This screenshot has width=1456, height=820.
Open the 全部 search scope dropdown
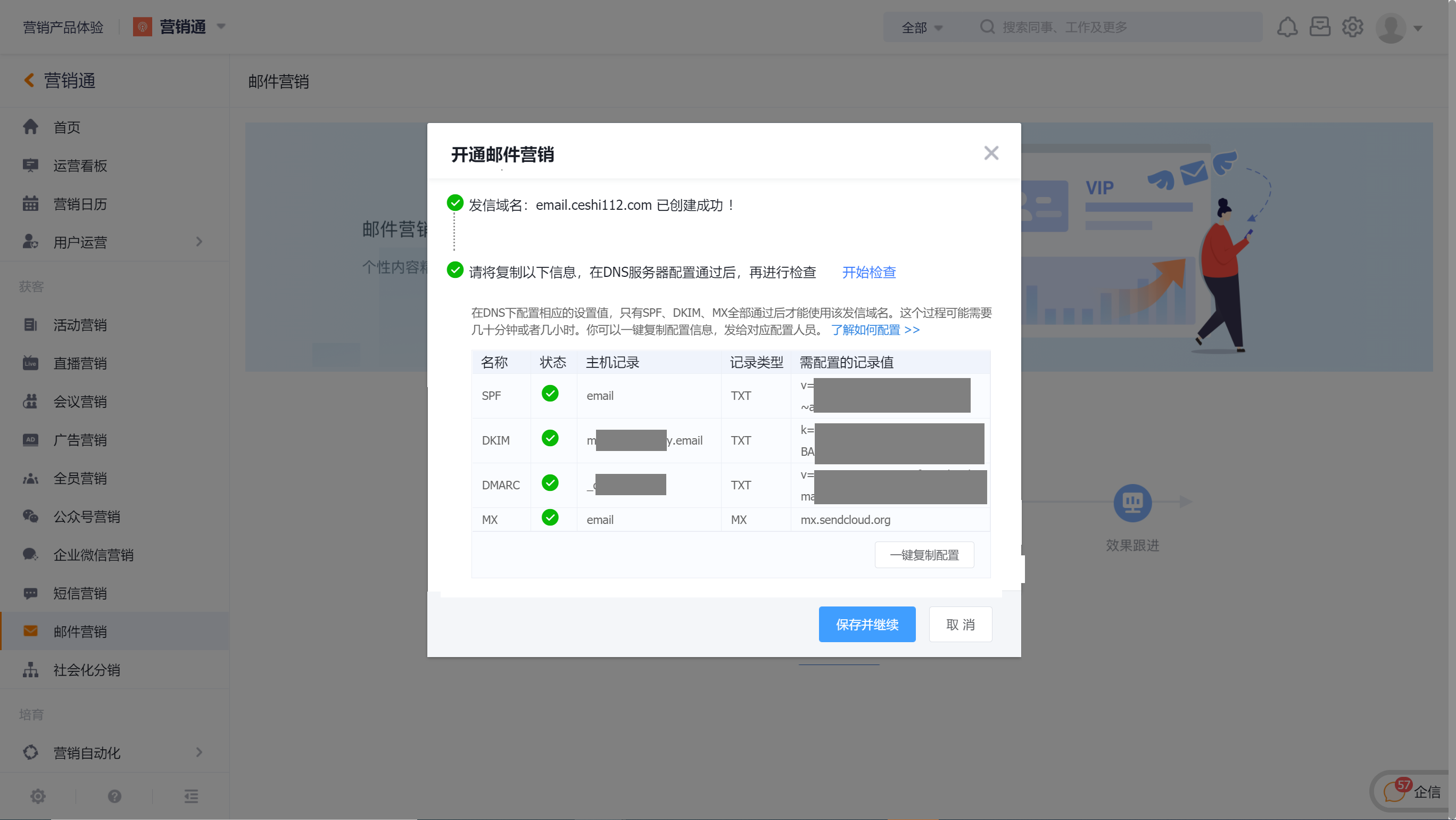922,27
